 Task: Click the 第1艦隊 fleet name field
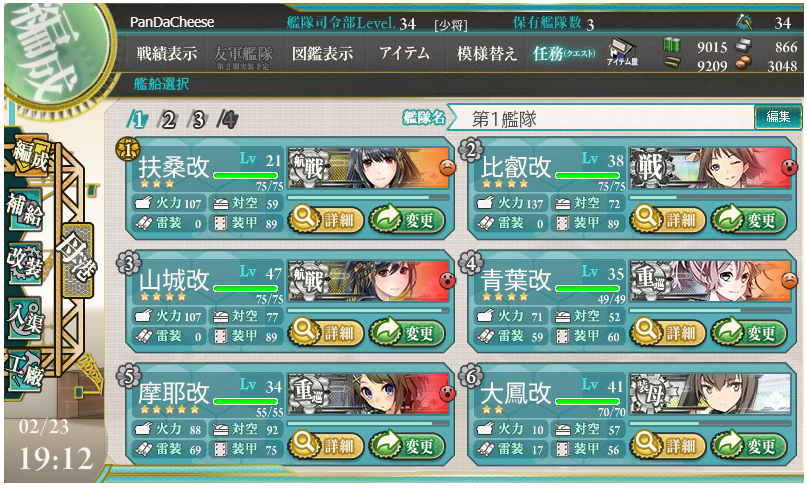[x=600, y=118]
